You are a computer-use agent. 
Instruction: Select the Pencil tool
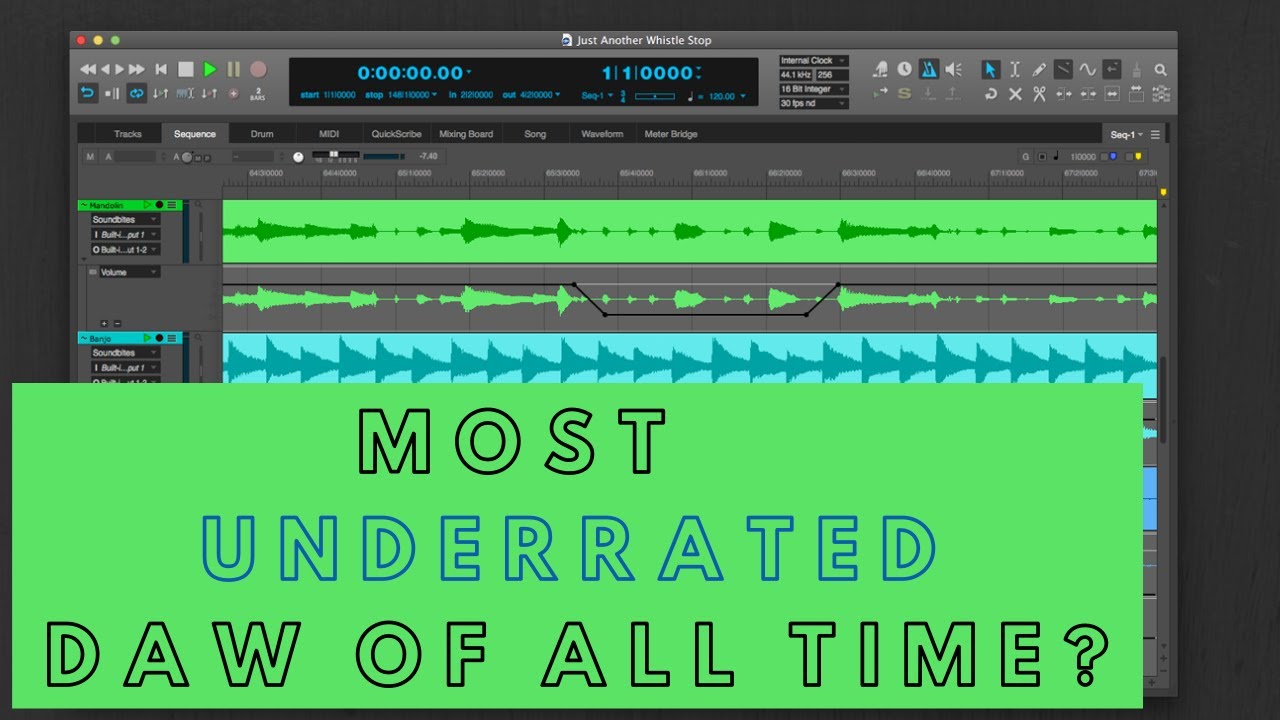pyautogui.click(x=1039, y=69)
